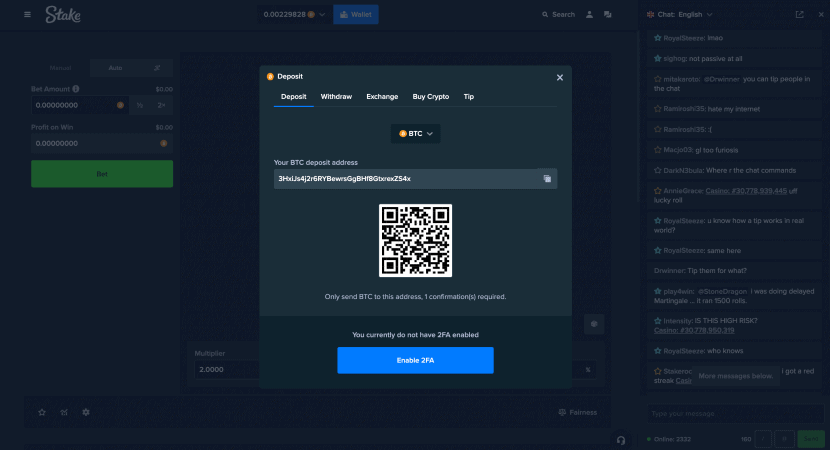Click the Type your message field
Screen dimensions: 830x450
(735, 413)
